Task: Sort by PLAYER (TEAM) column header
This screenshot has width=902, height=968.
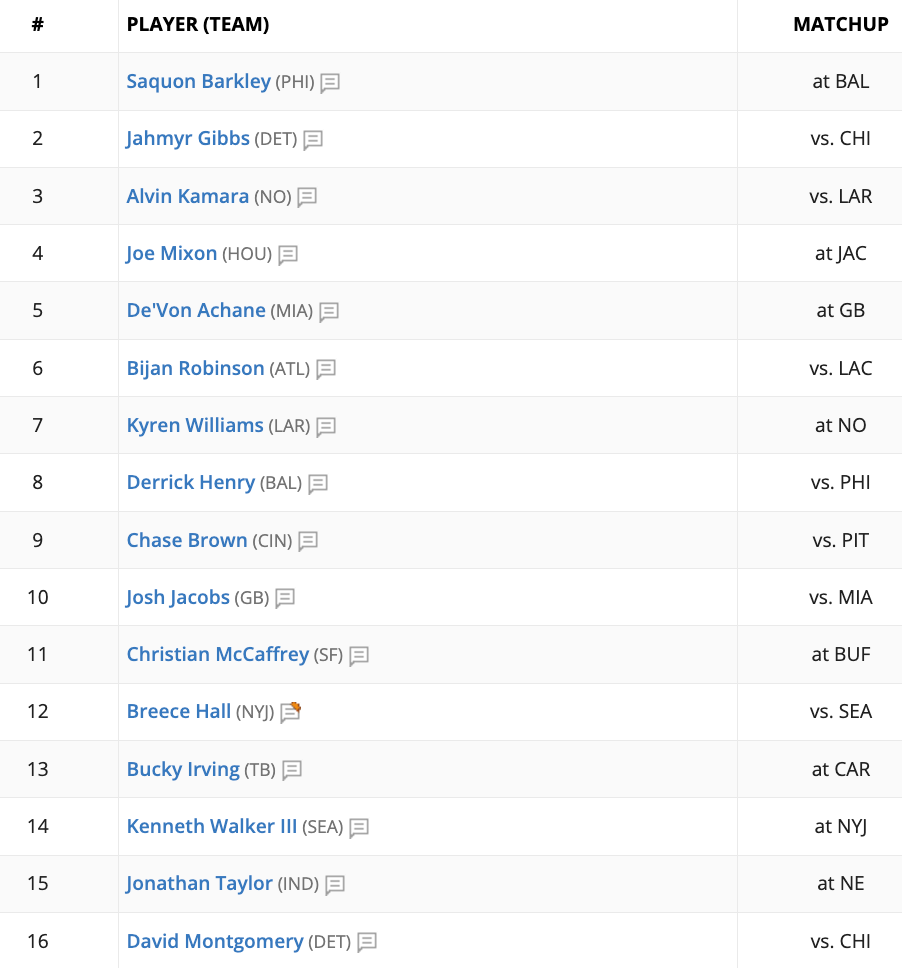Action: pos(198,25)
